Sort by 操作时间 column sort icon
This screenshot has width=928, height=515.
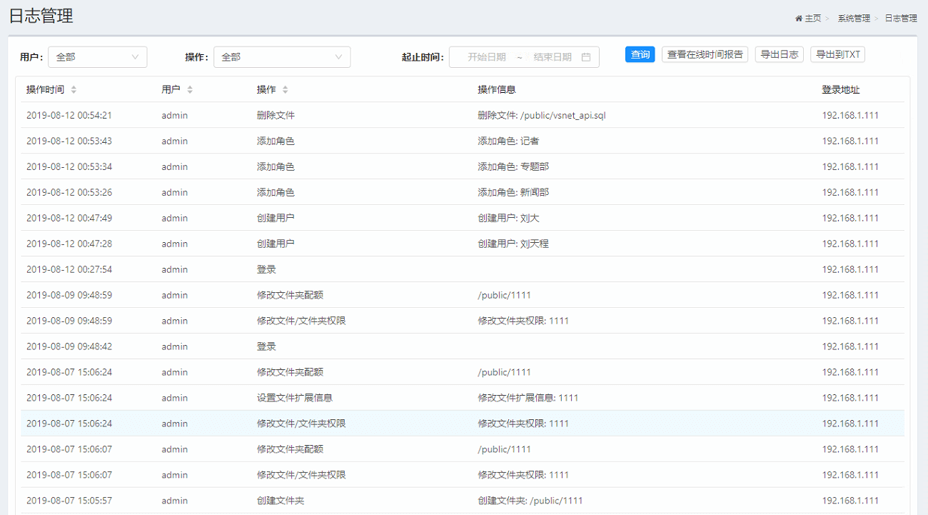point(74,90)
